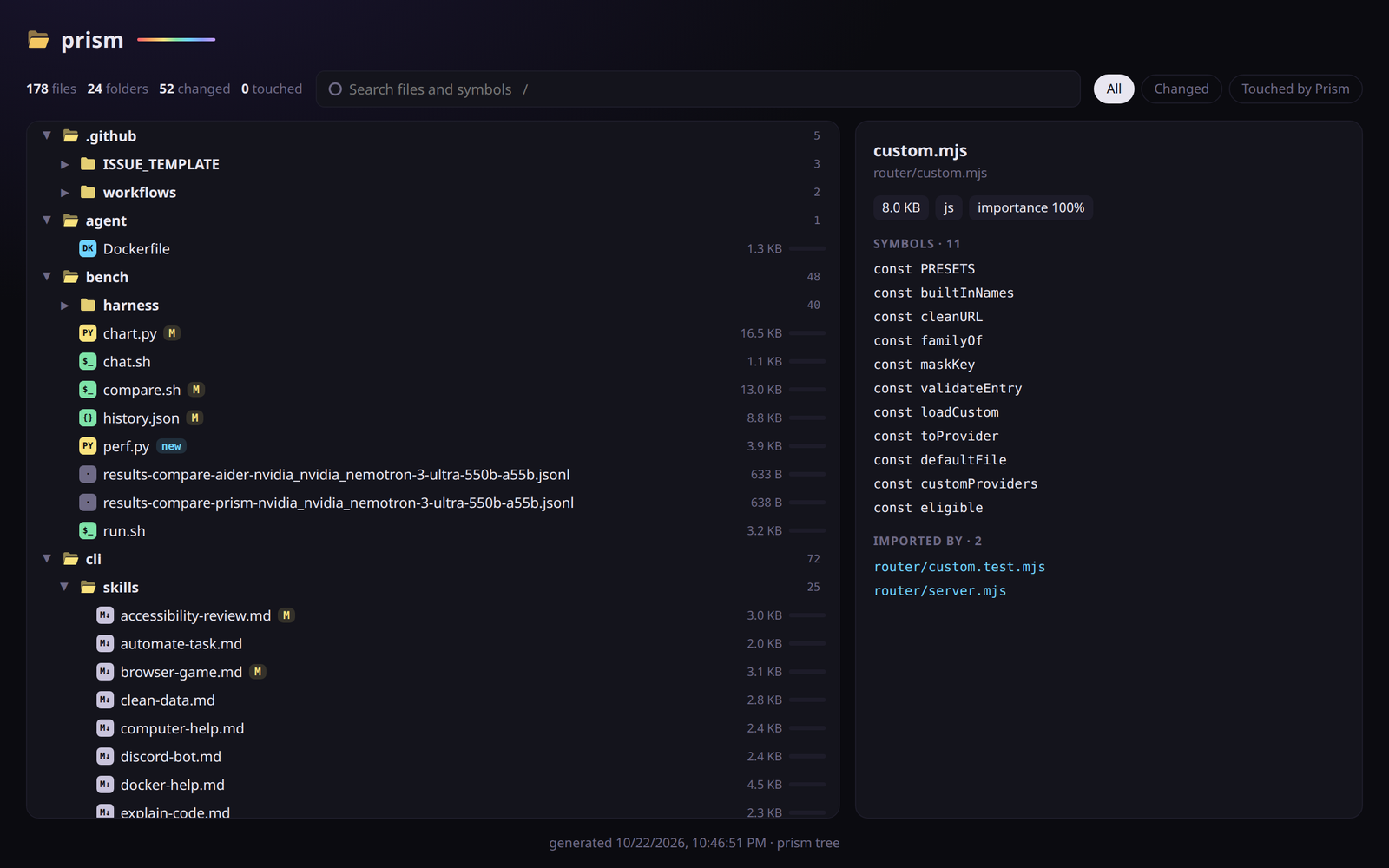Click the harness folder icon
Viewport: 1389px width, 868px height.
point(88,306)
